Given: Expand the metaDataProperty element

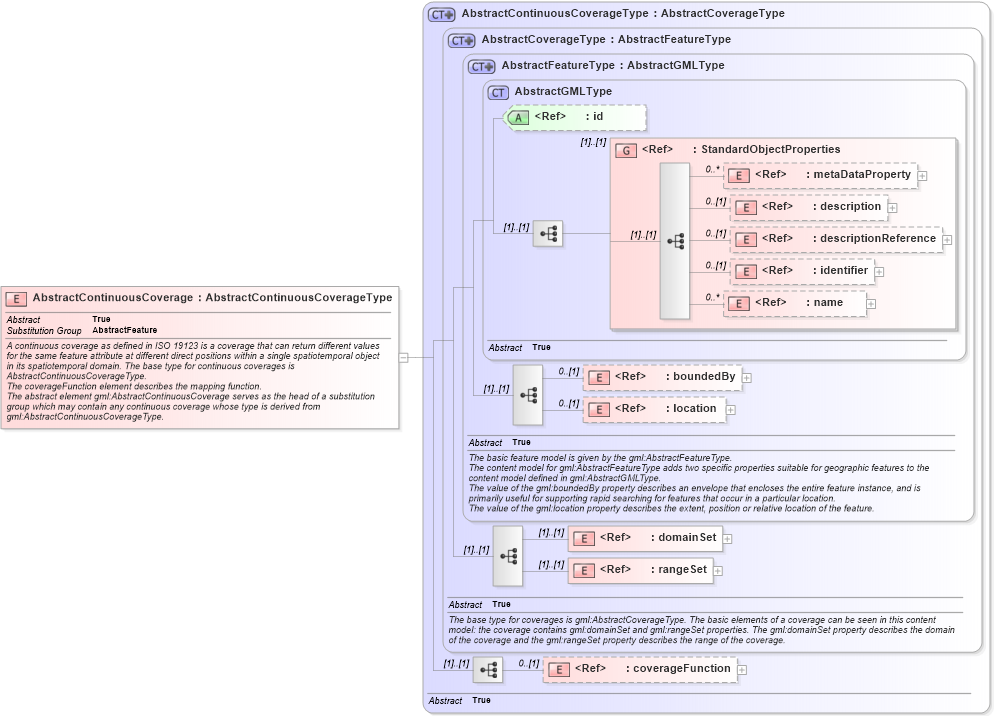Looking at the screenshot, I should (923, 176).
